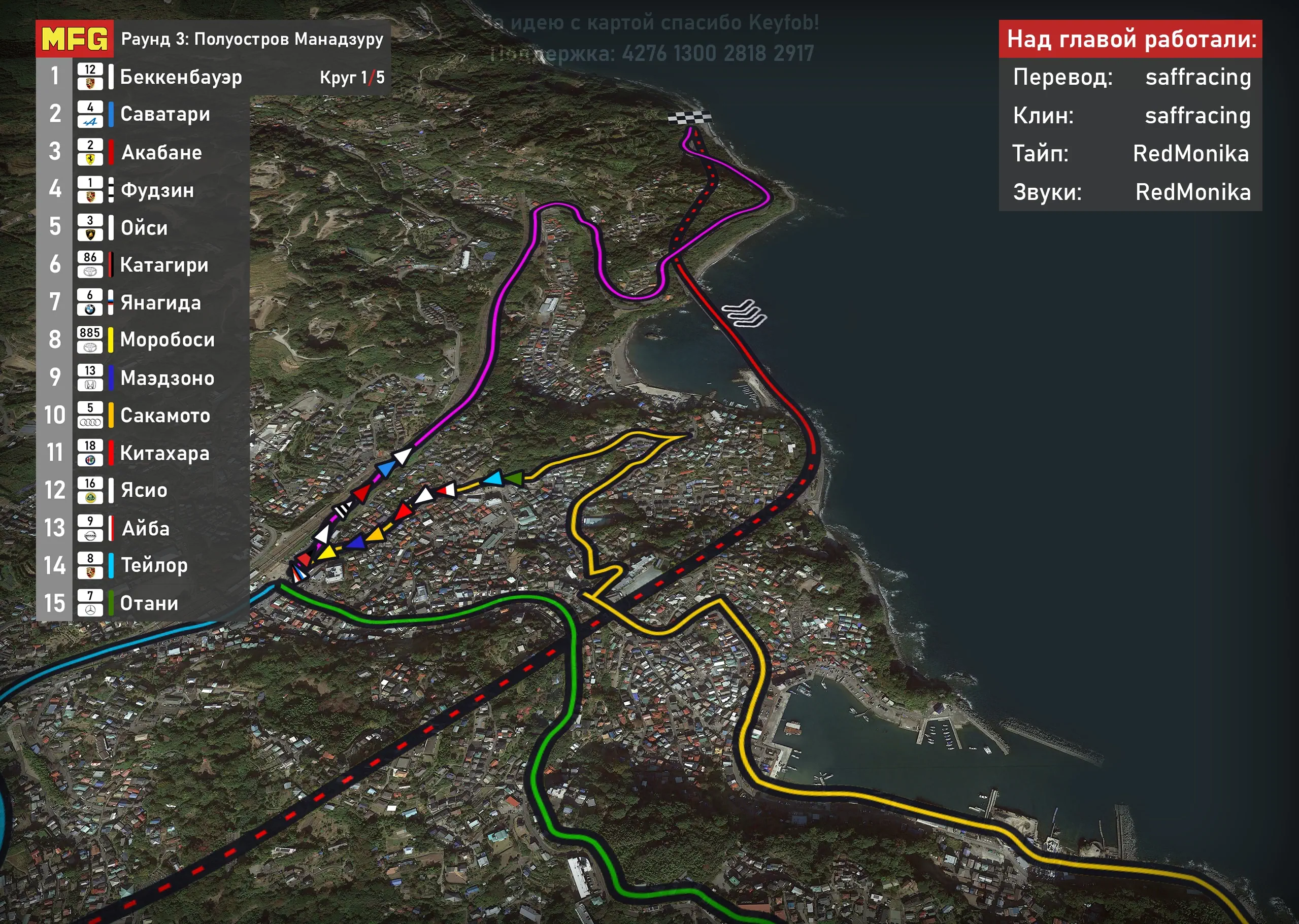Click the Mercedes logo beside Отани
Screen dimensions: 1299x924
90,610
